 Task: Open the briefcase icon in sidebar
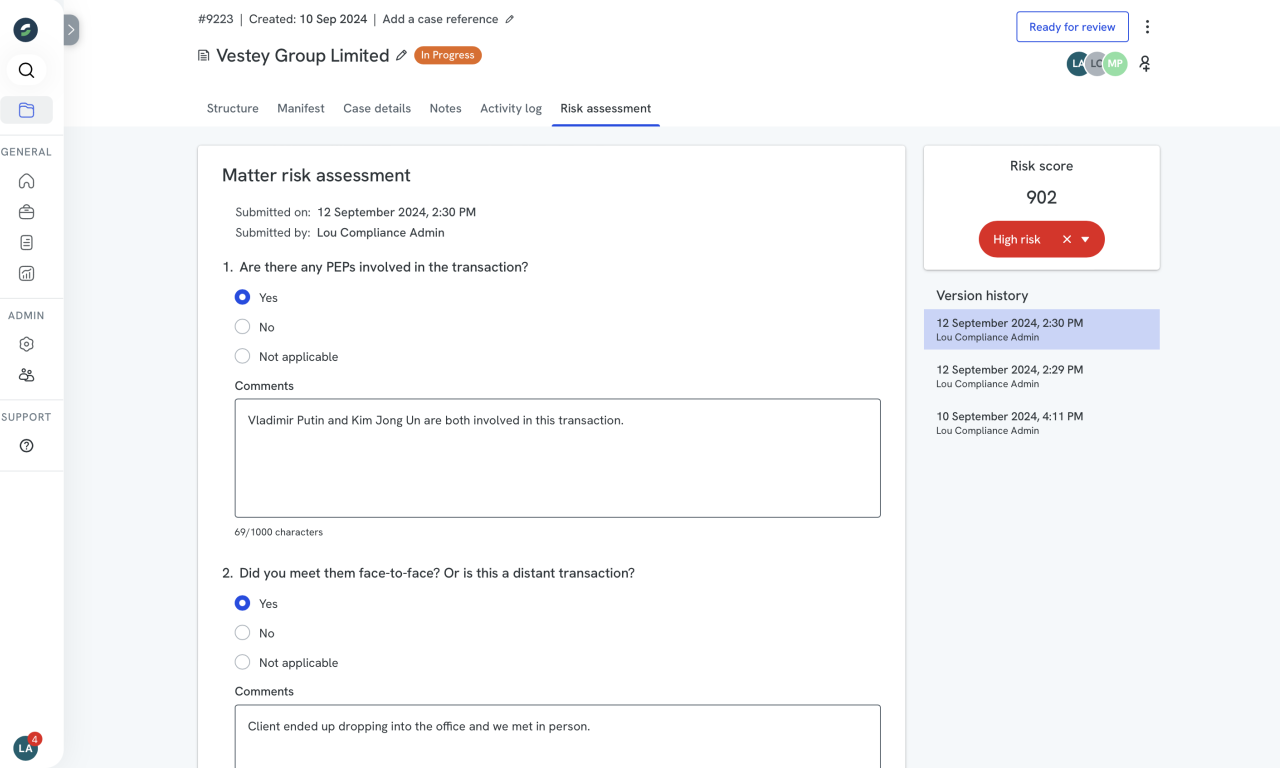point(26,211)
